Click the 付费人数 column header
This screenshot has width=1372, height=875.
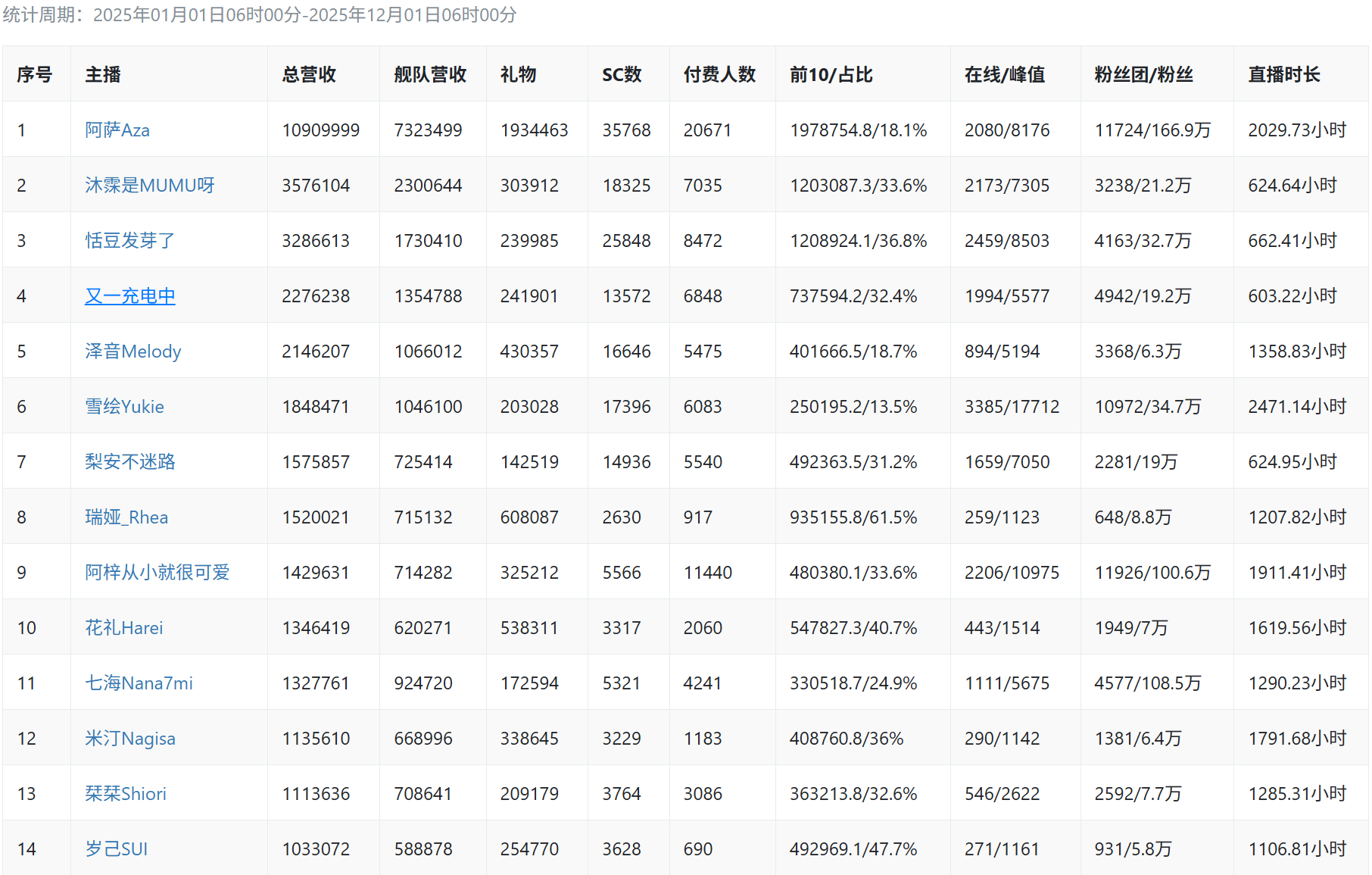tap(719, 74)
